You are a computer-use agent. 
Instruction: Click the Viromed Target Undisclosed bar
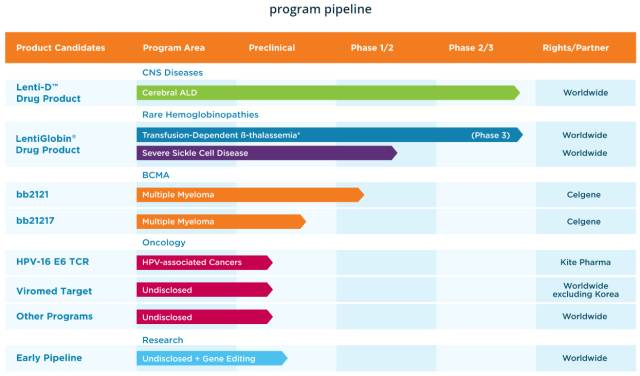(x=204, y=290)
